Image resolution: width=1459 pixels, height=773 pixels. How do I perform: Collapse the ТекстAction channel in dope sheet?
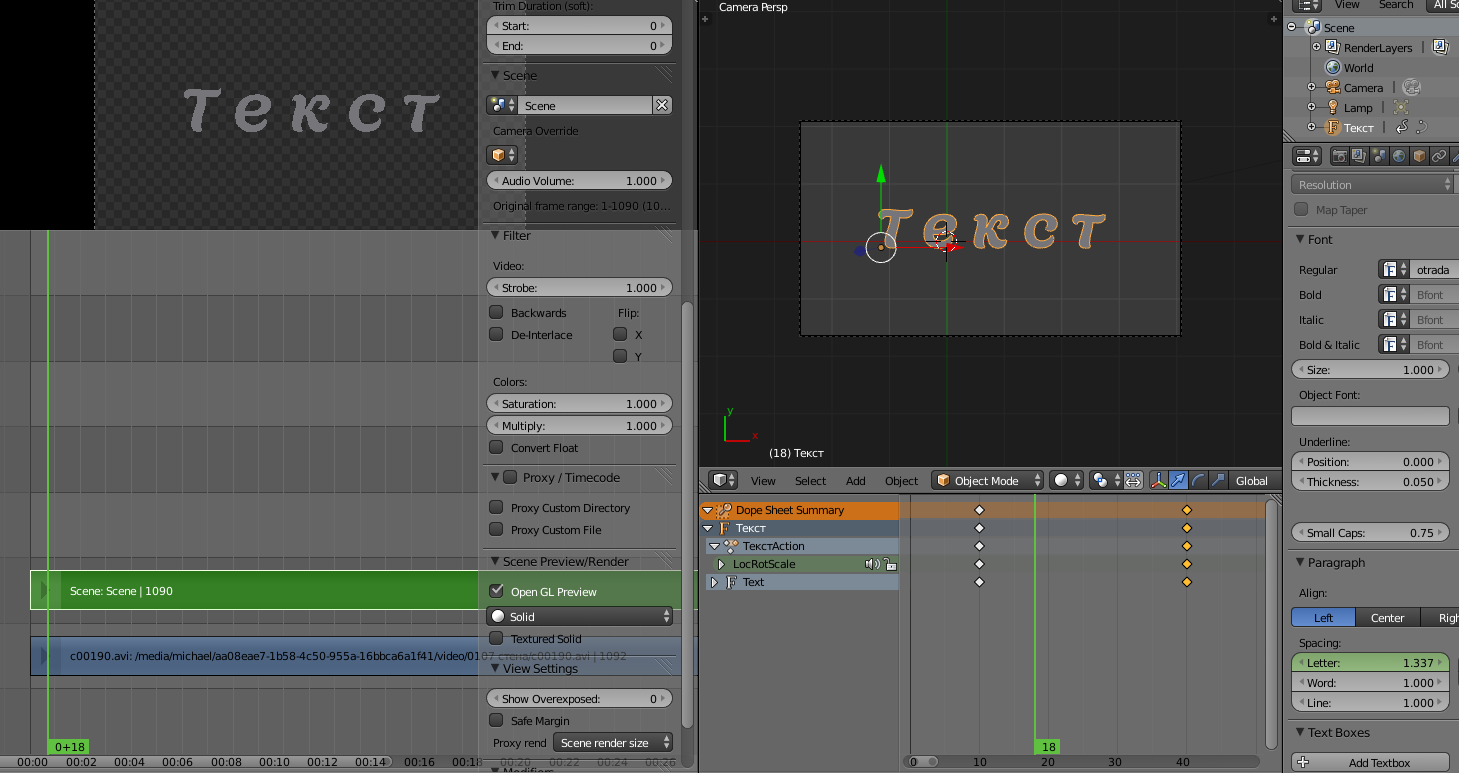(x=713, y=546)
